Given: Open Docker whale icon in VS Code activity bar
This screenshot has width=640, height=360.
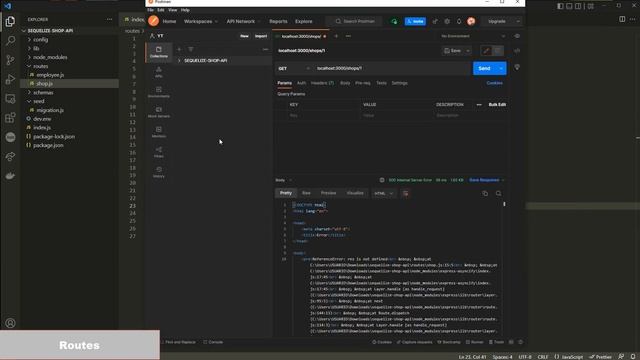Looking at the screenshot, I should pos(10,176).
